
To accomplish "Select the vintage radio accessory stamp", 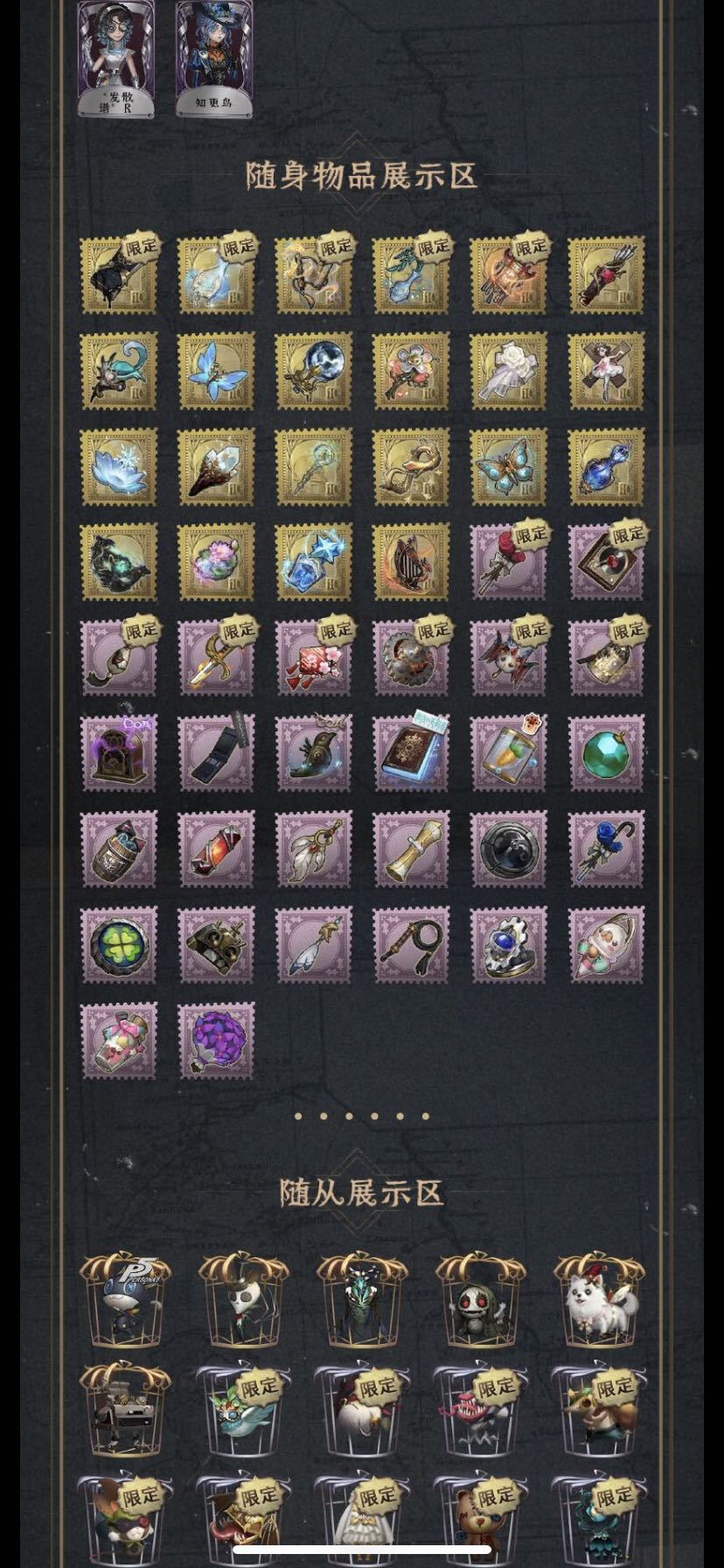I will [x=119, y=753].
